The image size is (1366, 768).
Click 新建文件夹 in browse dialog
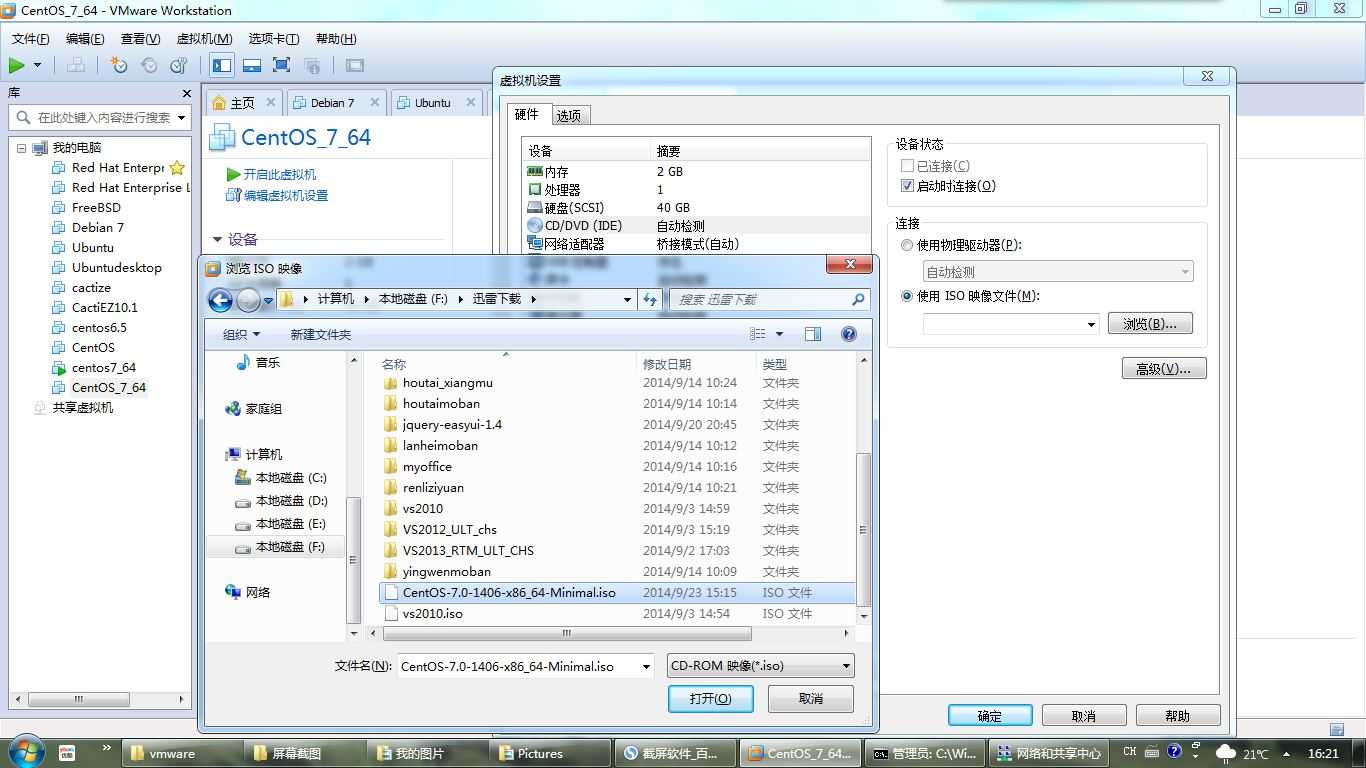pyautogui.click(x=321, y=335)
